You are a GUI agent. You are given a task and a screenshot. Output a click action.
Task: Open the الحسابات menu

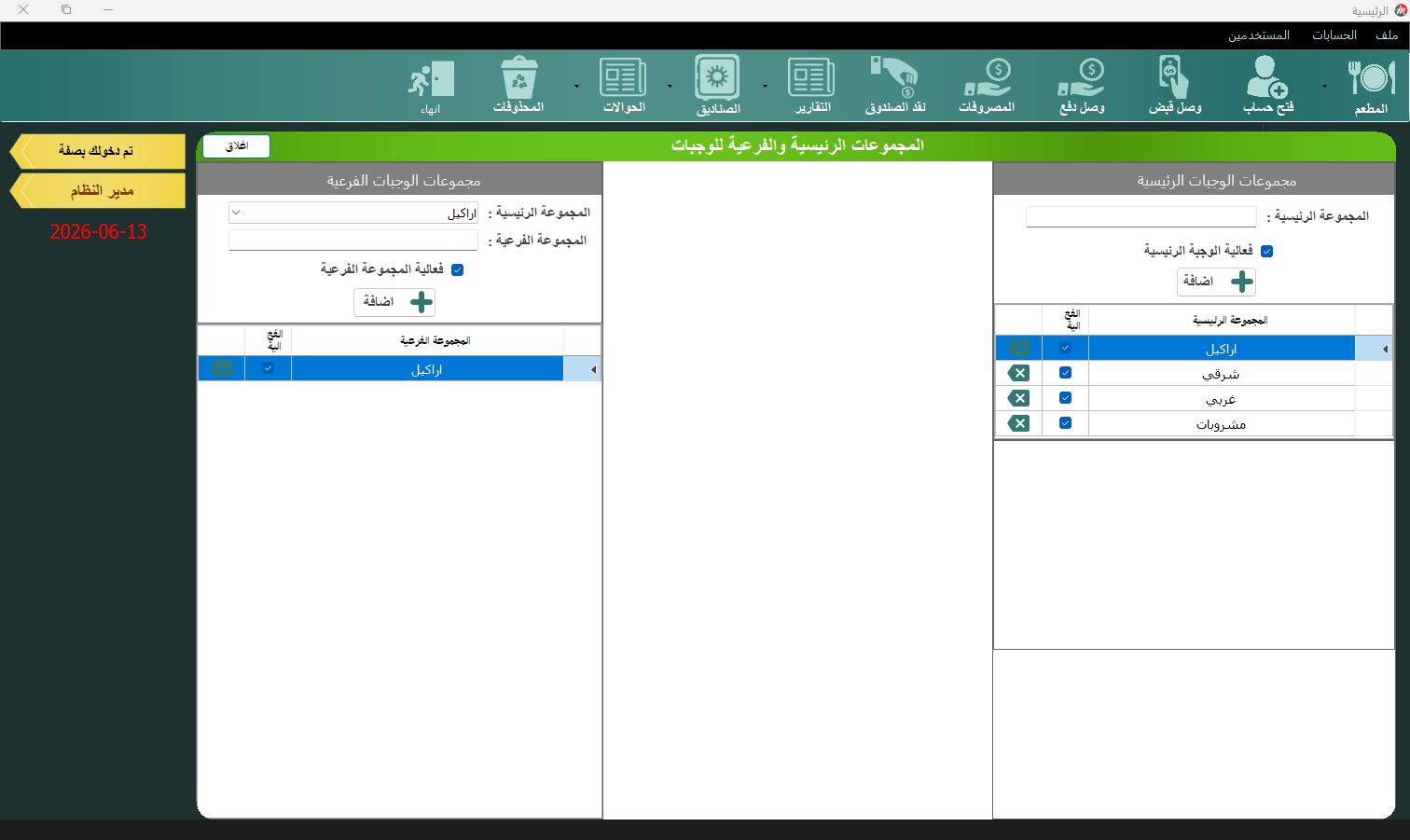(1334, 35)
